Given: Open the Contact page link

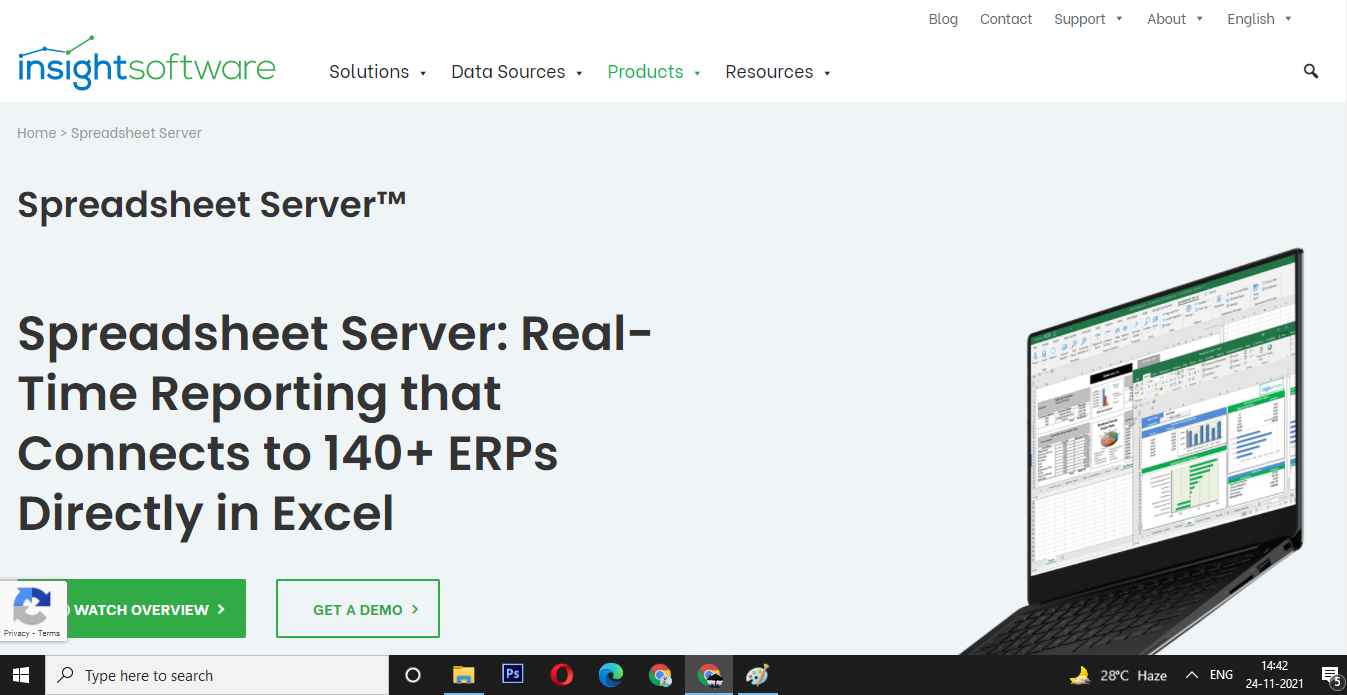Looking at the screenshot, I should [x=1006, y=19].
